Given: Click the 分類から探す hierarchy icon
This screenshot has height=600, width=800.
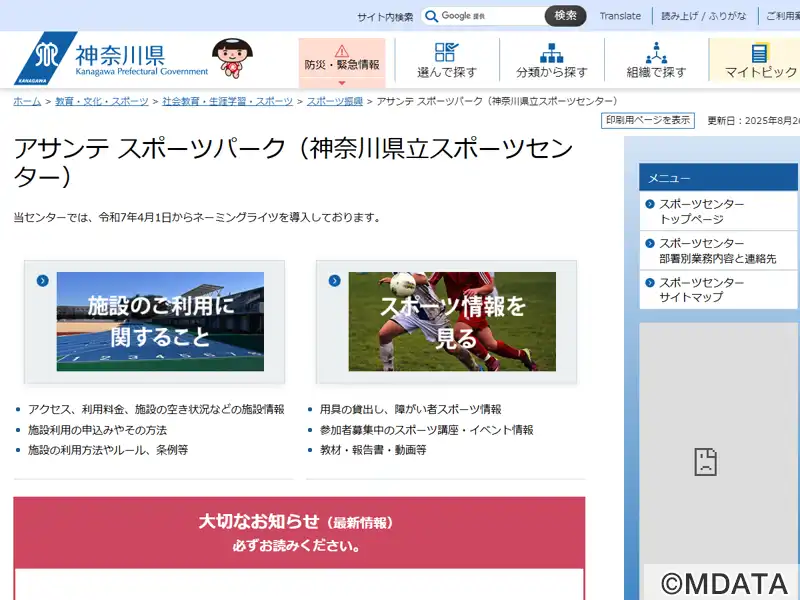Looking at the screenshot, I should coord(552,53).
